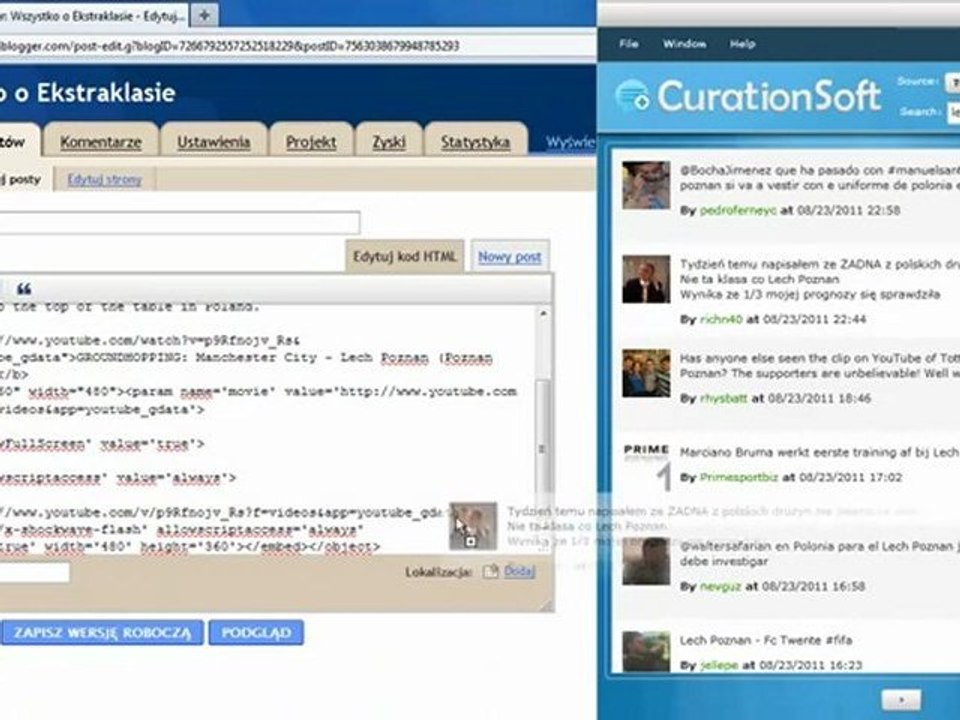This screenshot has width=960, height=720.
Task: Click the 'o Ekstraklasie' blog title header
Action: pyautogui.click(x=95, y=93)
